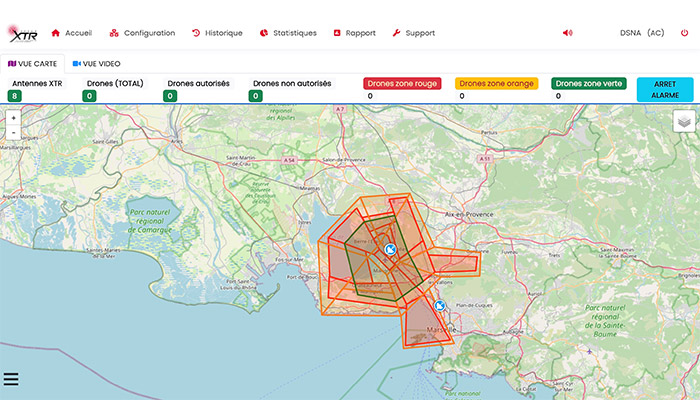
Task: Click the red power logout icon
Action: click(685, 33)
